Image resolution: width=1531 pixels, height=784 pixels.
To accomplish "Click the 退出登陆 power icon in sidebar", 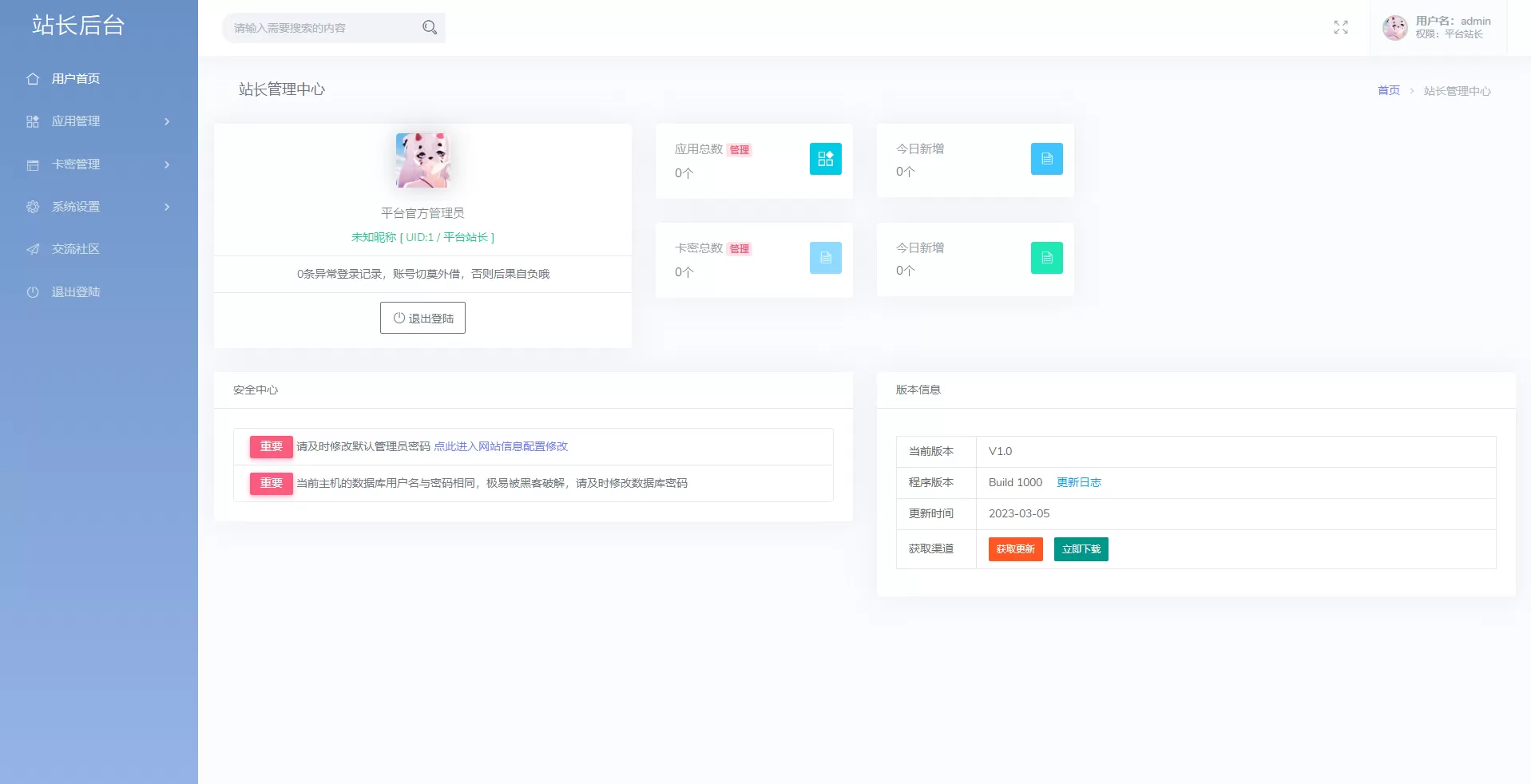I will tap(32, 291).
